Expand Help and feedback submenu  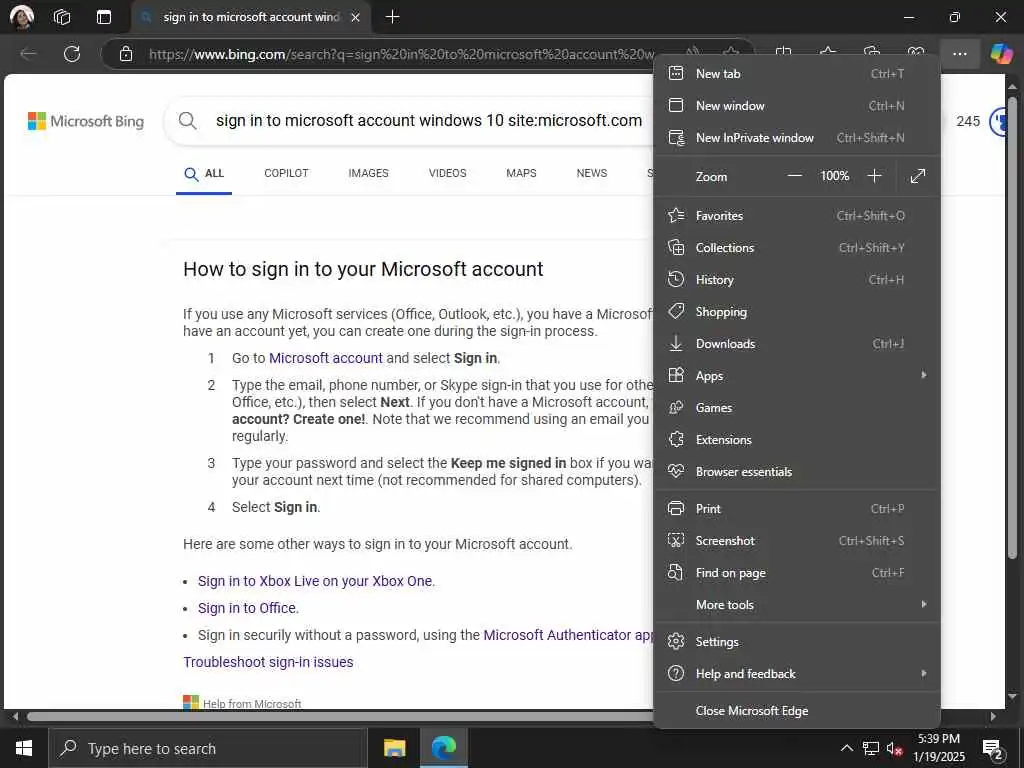click(x=797, y=674)
